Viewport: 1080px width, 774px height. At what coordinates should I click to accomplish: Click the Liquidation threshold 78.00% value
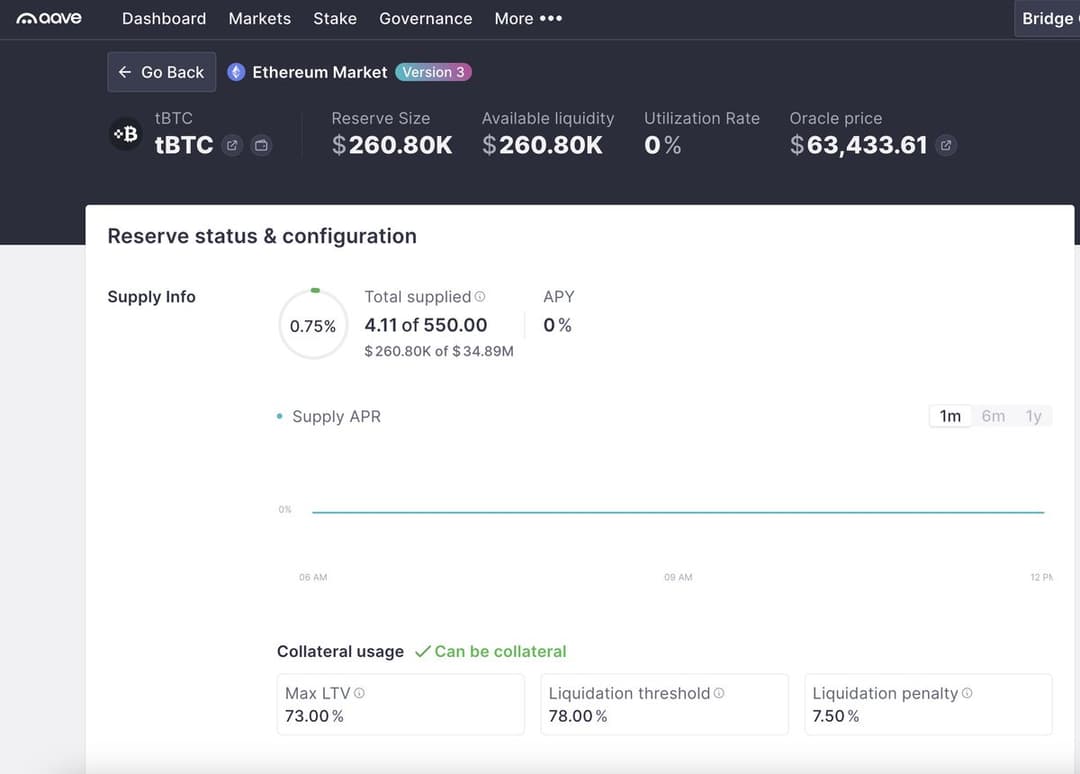pyautogui.click(x=578, y=716)
